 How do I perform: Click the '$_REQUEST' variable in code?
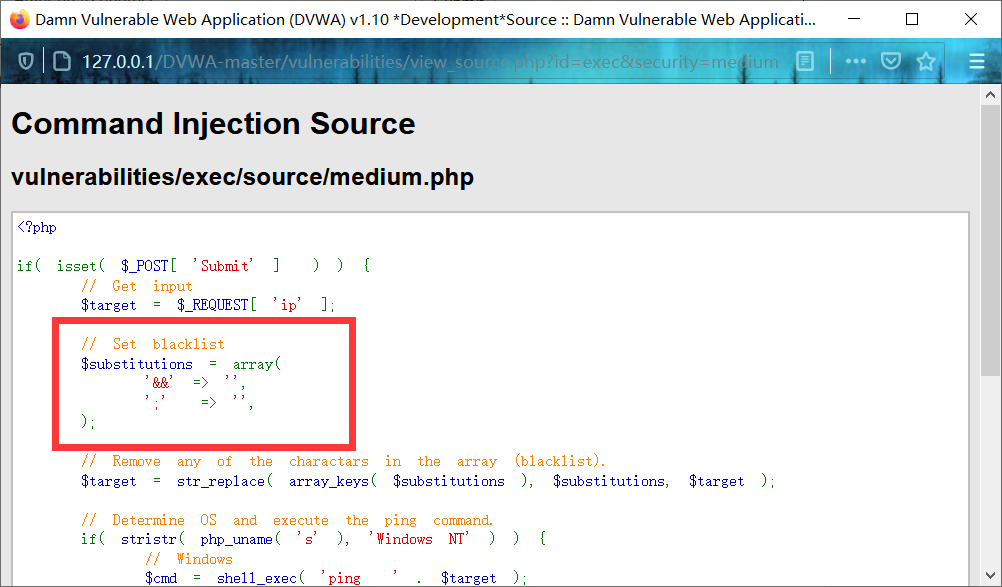[213, 305]
